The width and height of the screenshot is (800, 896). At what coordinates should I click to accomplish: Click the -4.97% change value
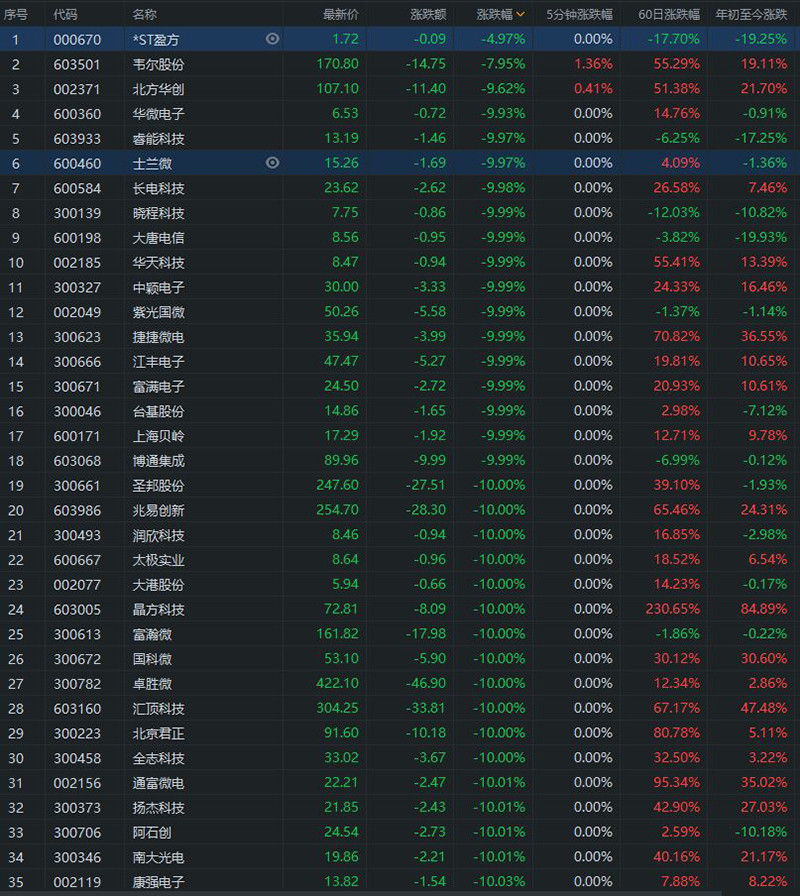coord(503,39)
